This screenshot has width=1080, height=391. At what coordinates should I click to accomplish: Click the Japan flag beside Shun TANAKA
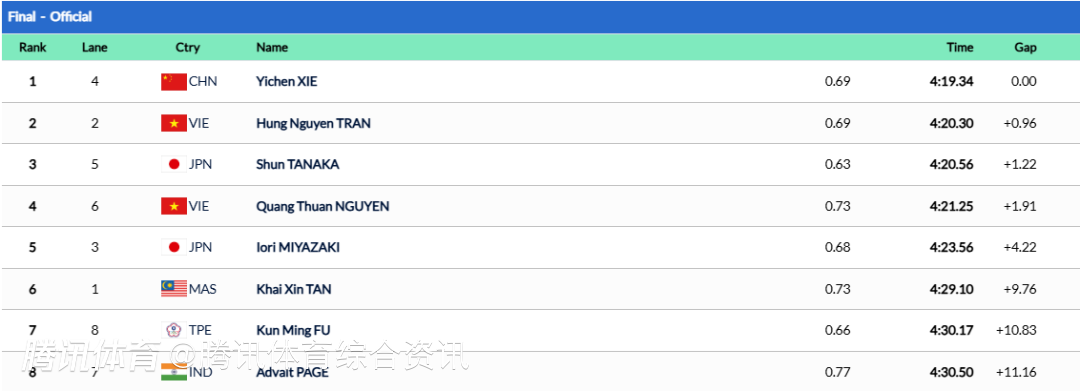click(174, 165)
